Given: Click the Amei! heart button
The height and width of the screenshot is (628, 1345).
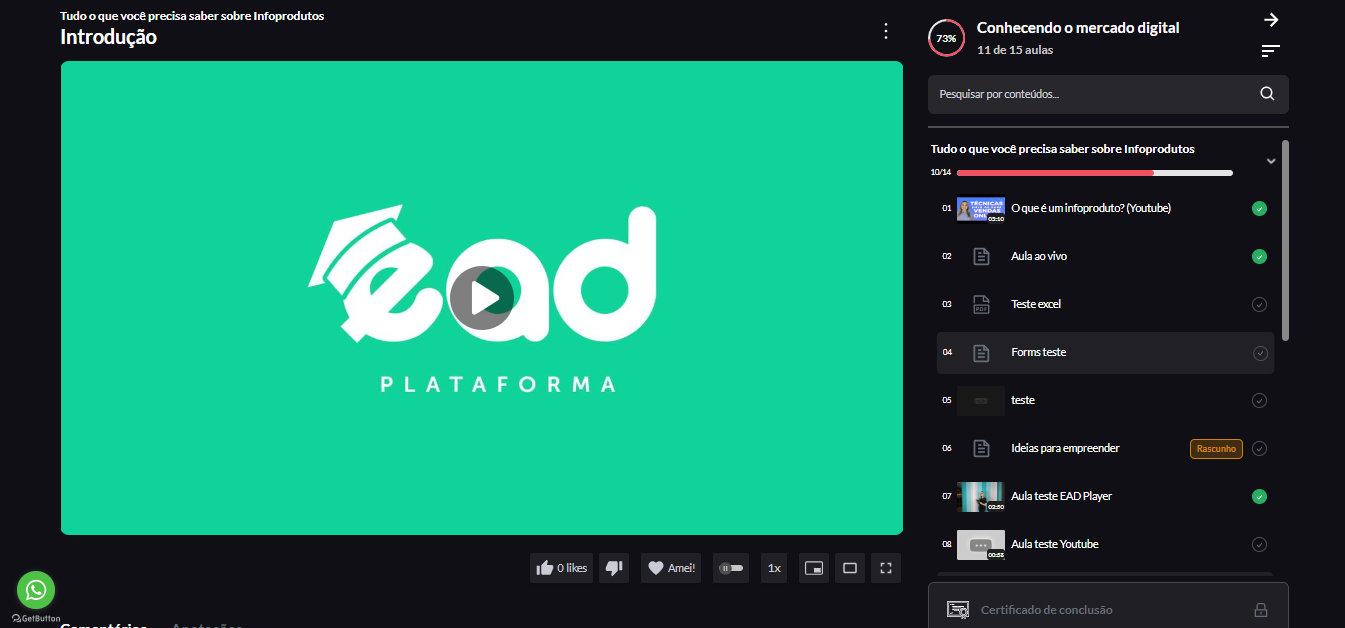Looking at the screenshot, I should tap(671, 568).
